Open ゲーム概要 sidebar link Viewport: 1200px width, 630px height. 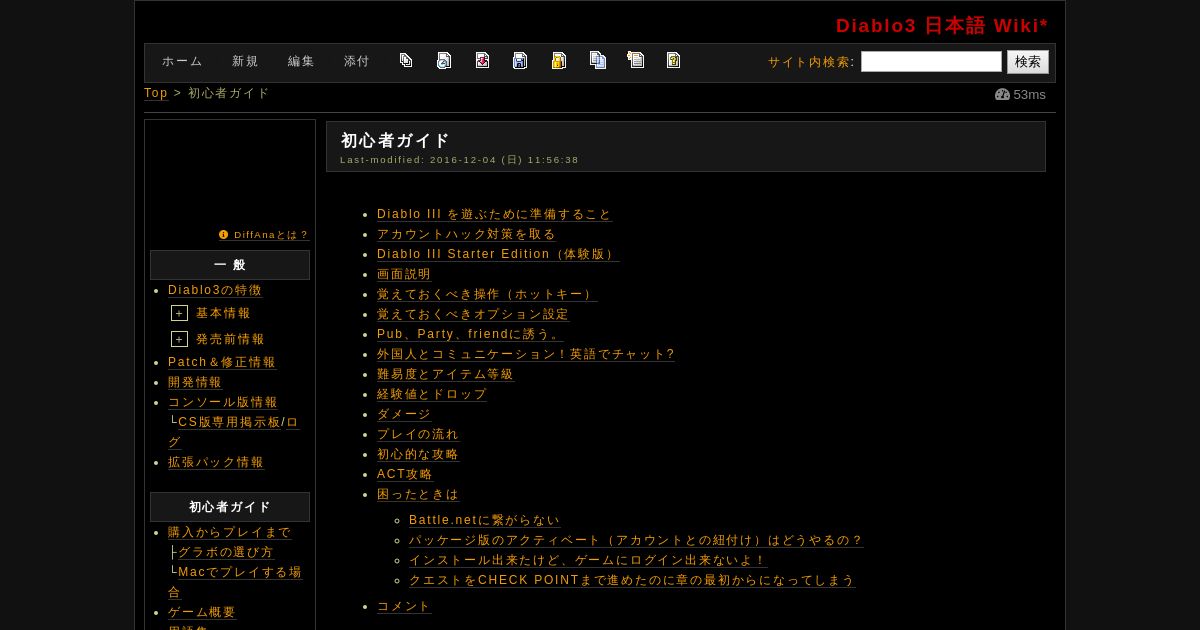[202, 612]
